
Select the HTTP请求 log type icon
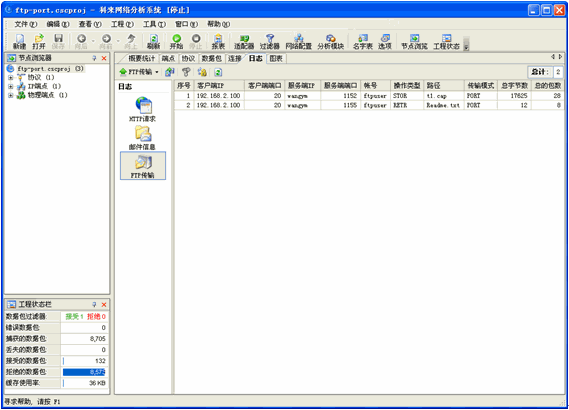pos(143,109)
